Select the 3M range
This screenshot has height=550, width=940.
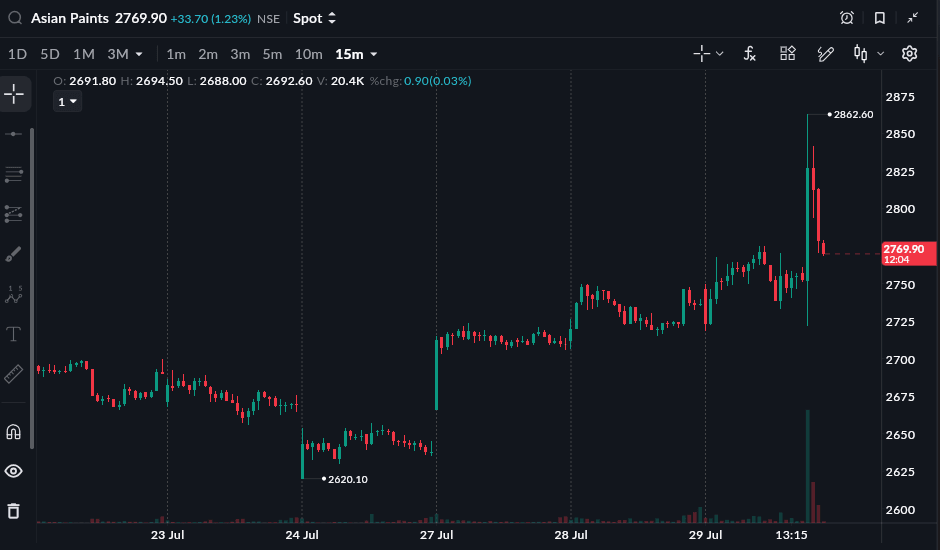pyautogui.click(x=118, y=54)
